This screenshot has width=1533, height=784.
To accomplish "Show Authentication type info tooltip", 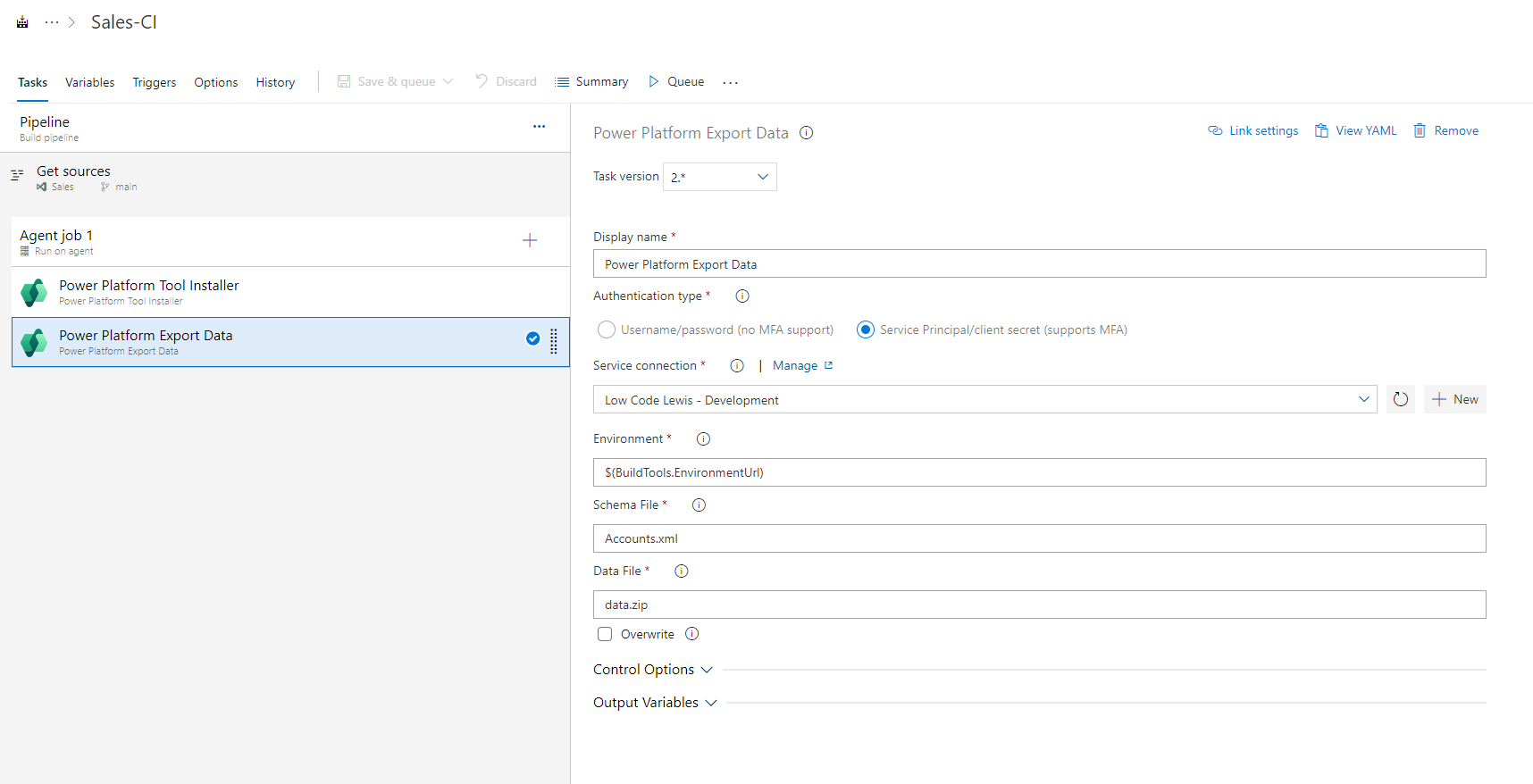I will (742, 296).
